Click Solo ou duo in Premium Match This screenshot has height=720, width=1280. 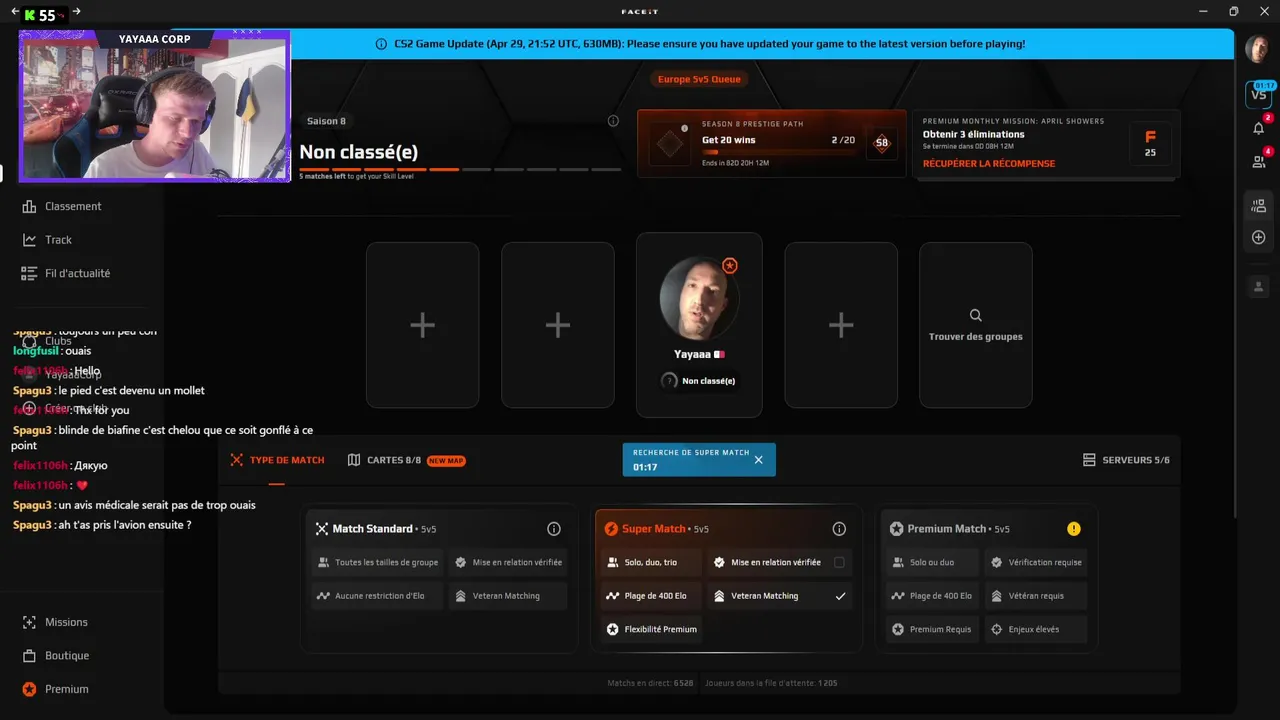tap(932, 562)
